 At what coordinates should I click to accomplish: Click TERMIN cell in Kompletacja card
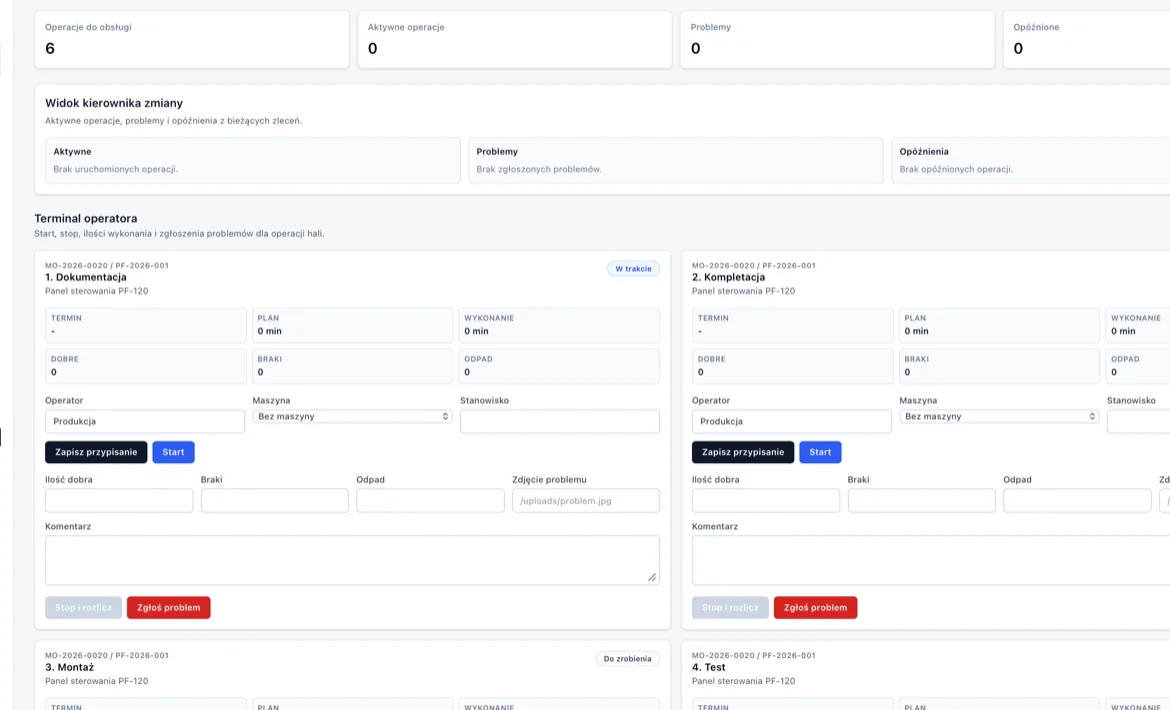(x=792, y=325)
